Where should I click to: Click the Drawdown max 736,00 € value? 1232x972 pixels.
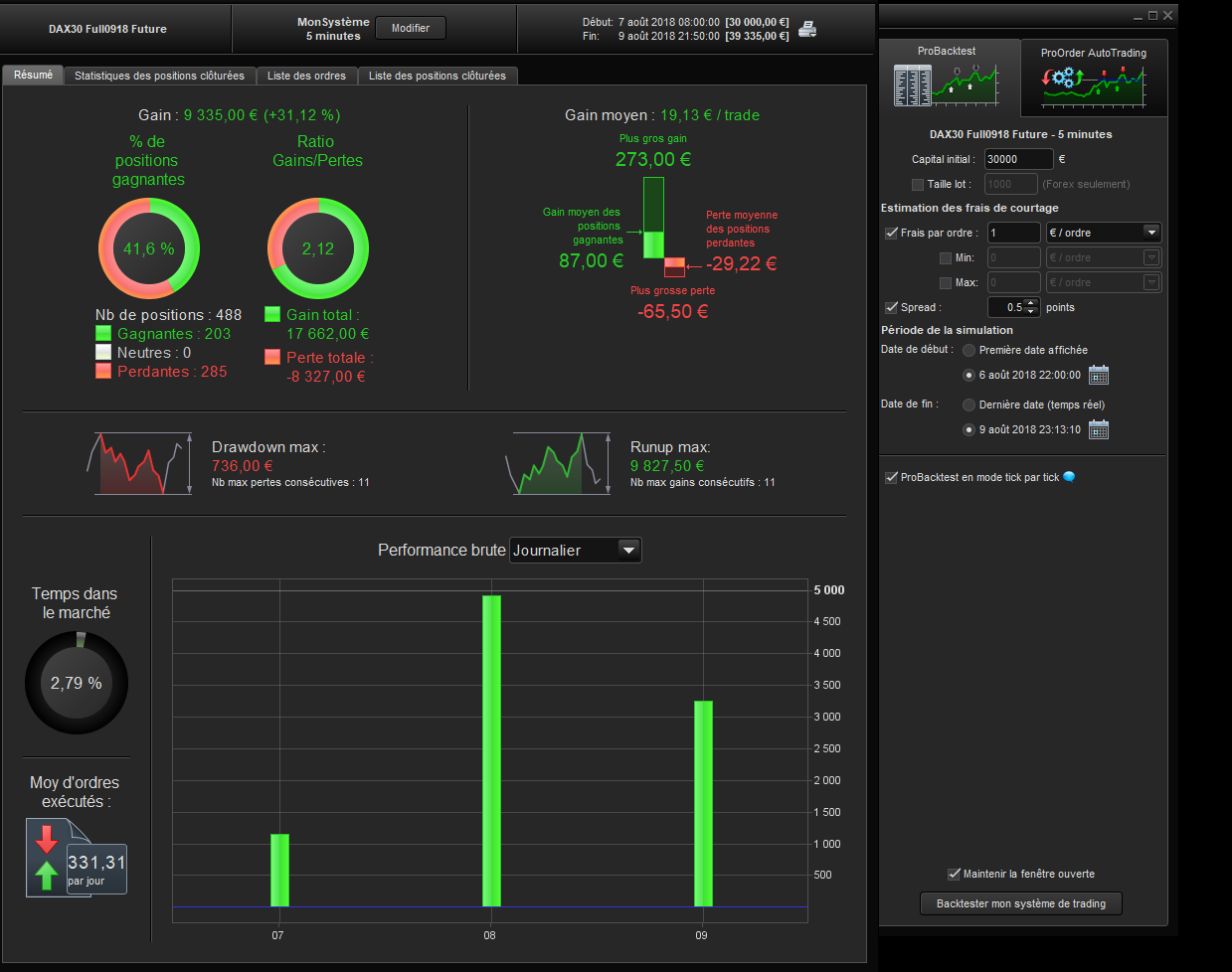pos(242,465)
